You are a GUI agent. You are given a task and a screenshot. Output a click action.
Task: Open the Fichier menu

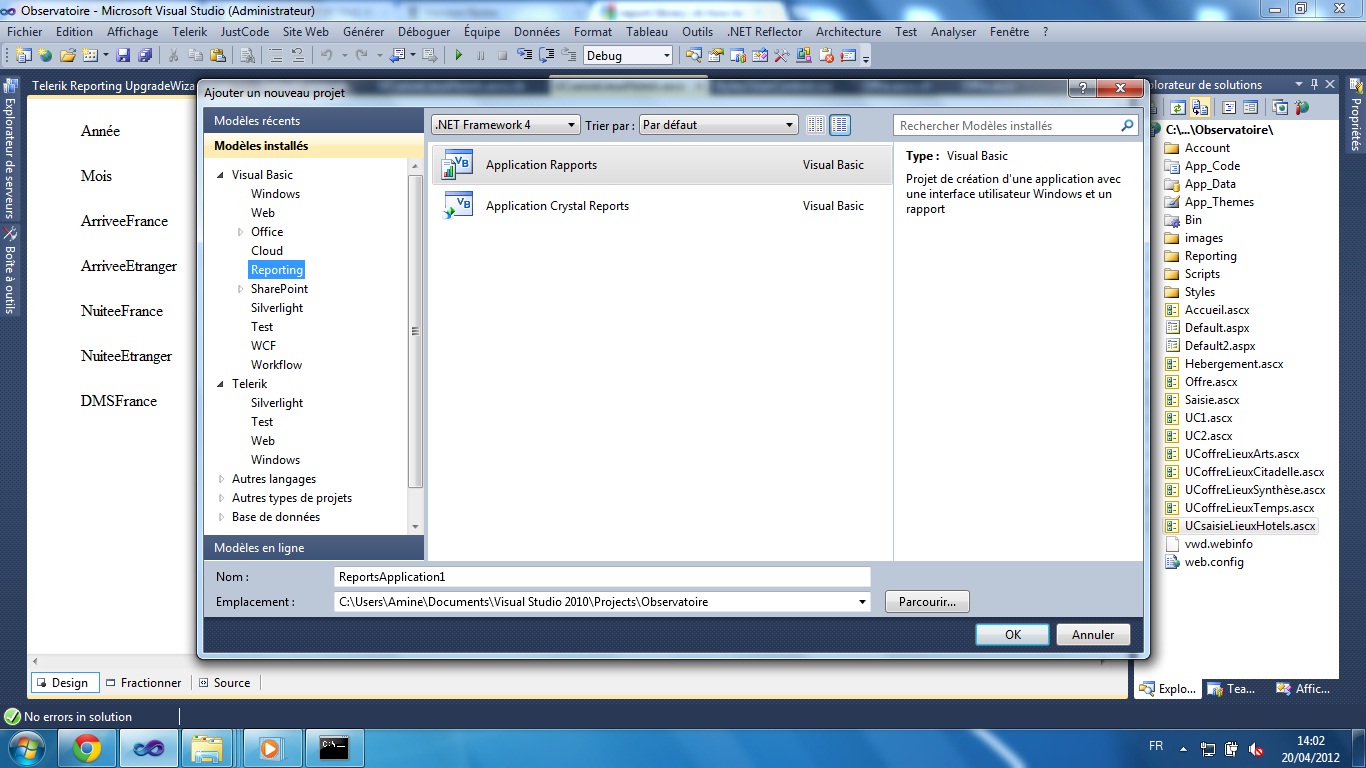tap(25, 32)
